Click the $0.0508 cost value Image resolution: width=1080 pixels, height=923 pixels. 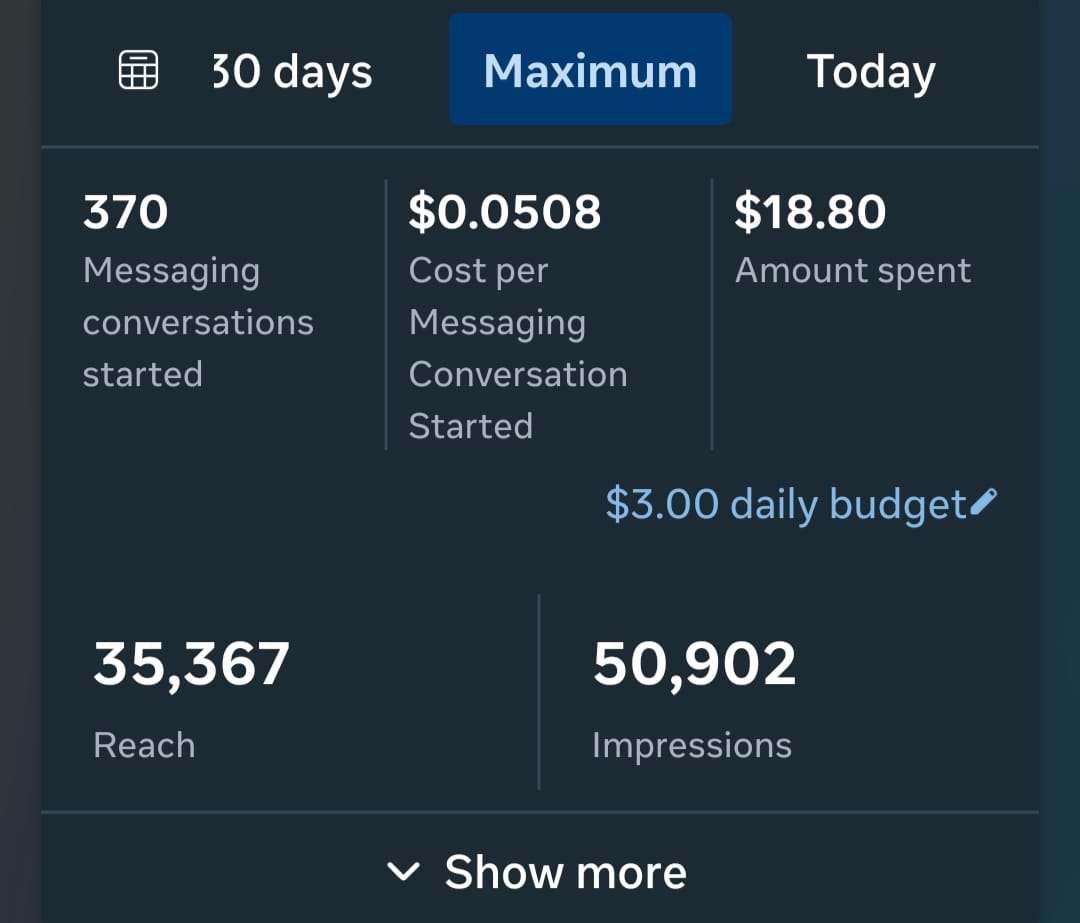(x=505, y=212)
